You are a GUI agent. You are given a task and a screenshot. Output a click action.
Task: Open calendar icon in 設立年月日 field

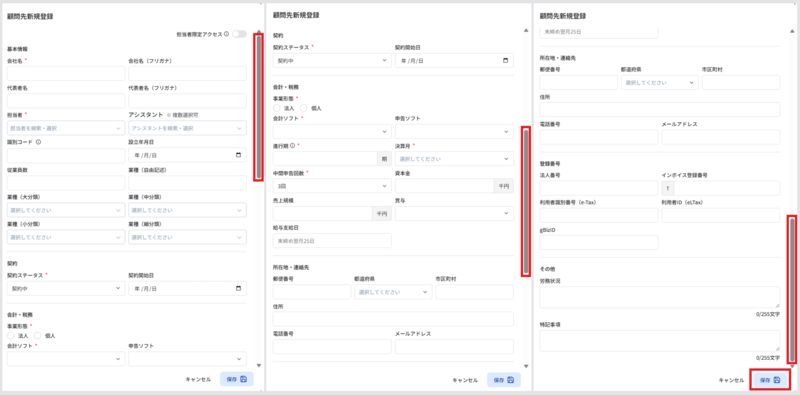[x=238, y=155]
